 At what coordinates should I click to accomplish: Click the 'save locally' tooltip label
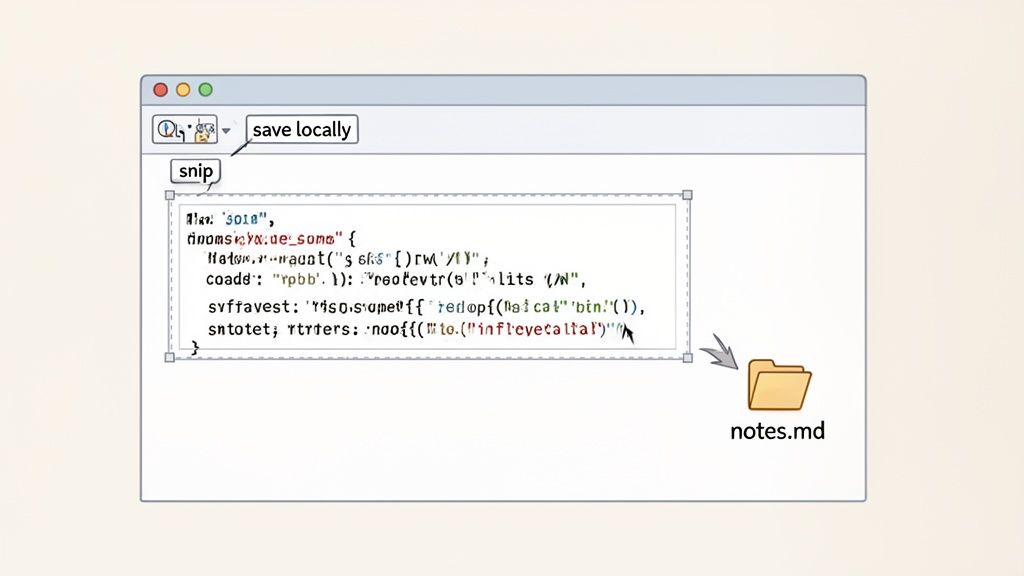pyautogui.click(x=301, y=129)
